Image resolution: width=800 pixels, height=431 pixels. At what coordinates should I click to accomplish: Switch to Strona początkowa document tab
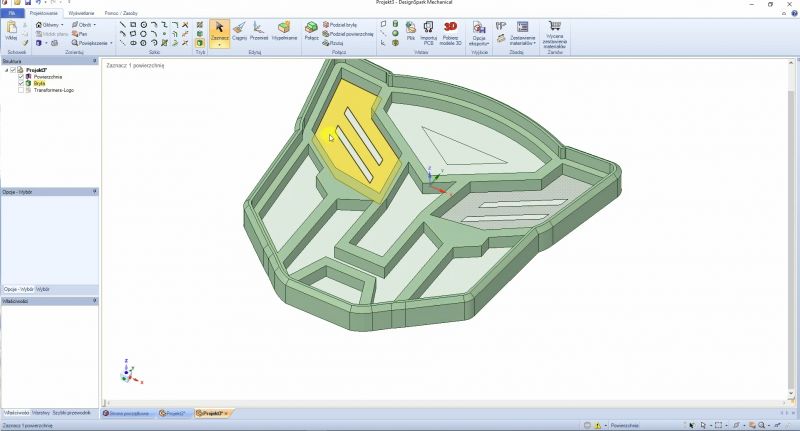pyautogui.click(x=127, y=413)
